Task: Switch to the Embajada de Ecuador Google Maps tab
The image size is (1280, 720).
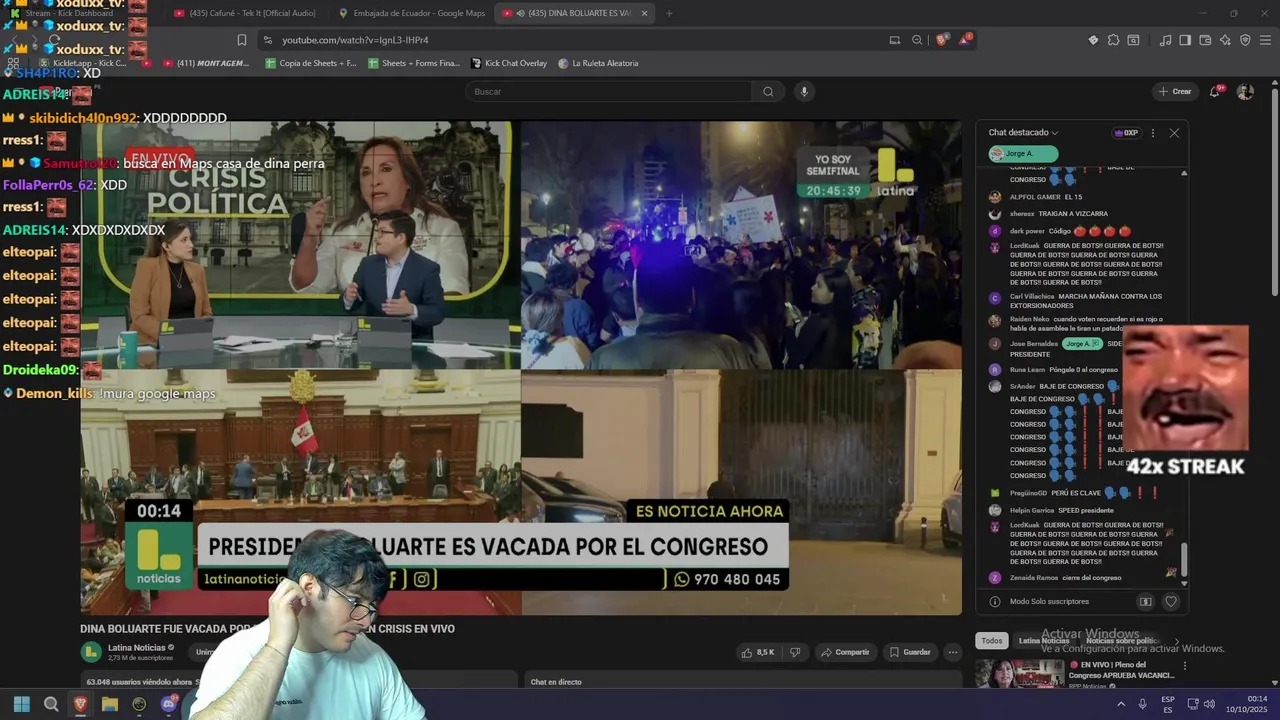Action: 412,13
